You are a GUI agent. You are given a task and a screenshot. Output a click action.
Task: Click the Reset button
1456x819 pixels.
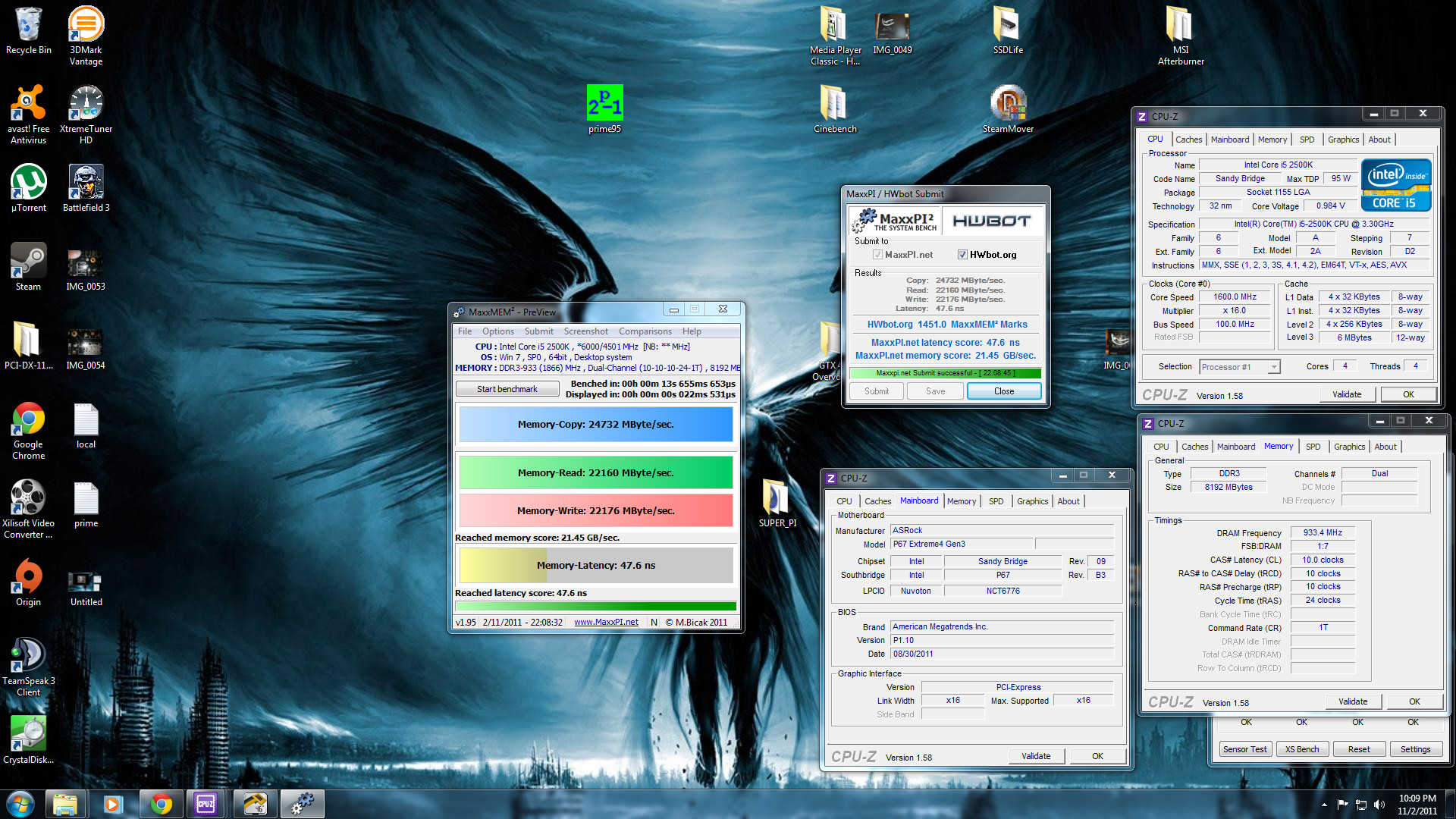pos(1359,749)
